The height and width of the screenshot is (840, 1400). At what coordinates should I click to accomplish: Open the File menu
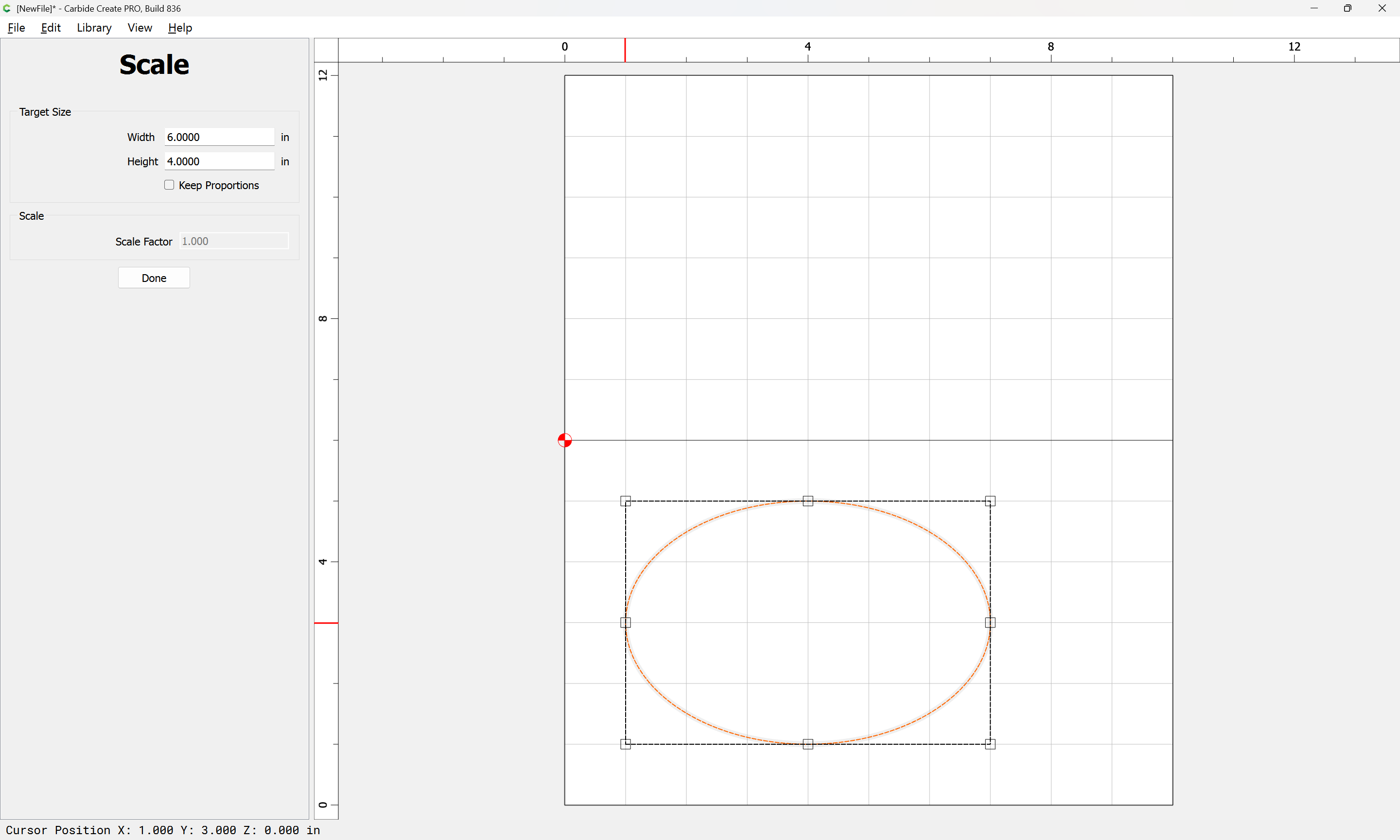coord(16,28)
